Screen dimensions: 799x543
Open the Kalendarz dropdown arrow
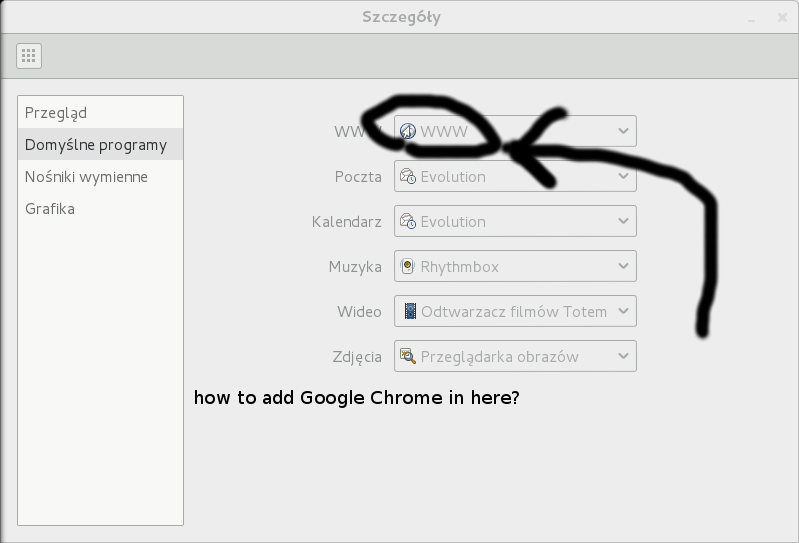623,222
